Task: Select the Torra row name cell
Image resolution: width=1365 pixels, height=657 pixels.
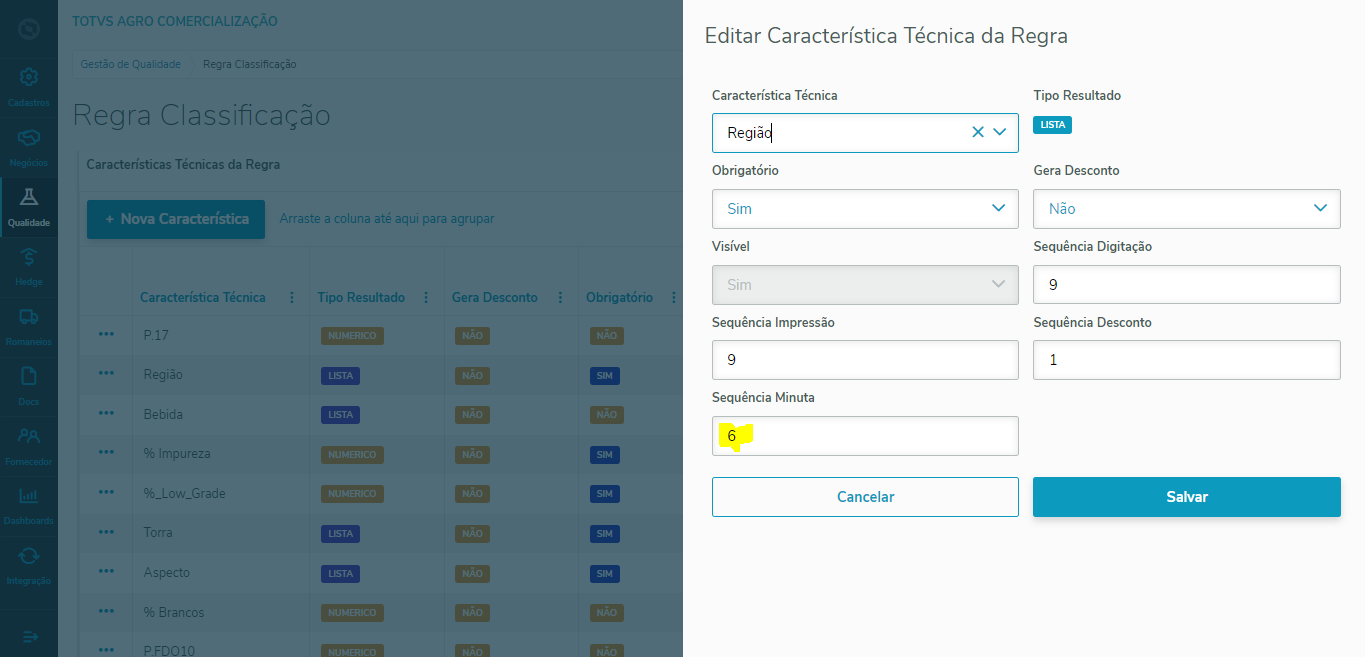Action: coord(158,533)
